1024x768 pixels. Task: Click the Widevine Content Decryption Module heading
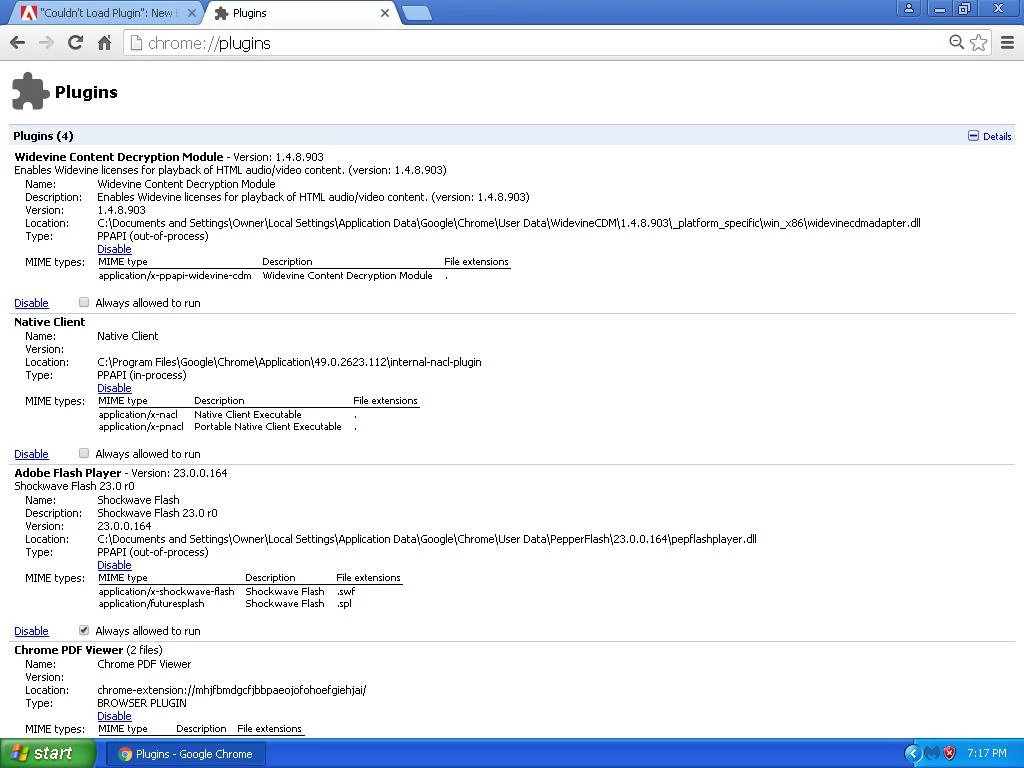click(119, 157)
